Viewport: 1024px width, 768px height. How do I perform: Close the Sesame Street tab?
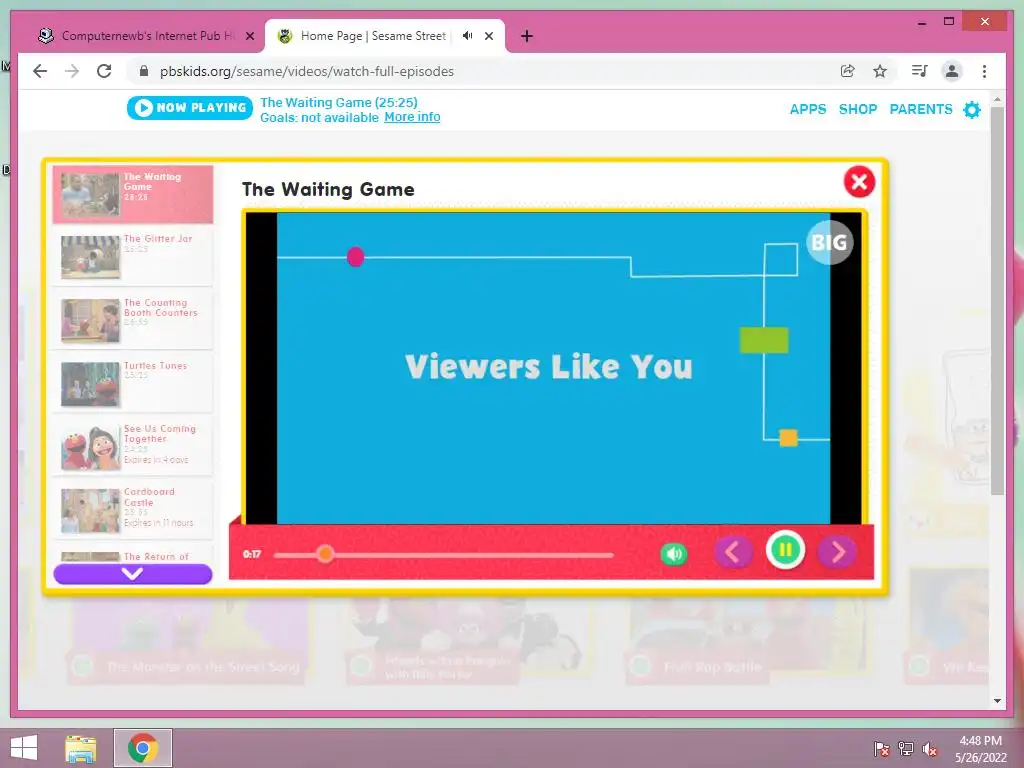pos(488,37)
